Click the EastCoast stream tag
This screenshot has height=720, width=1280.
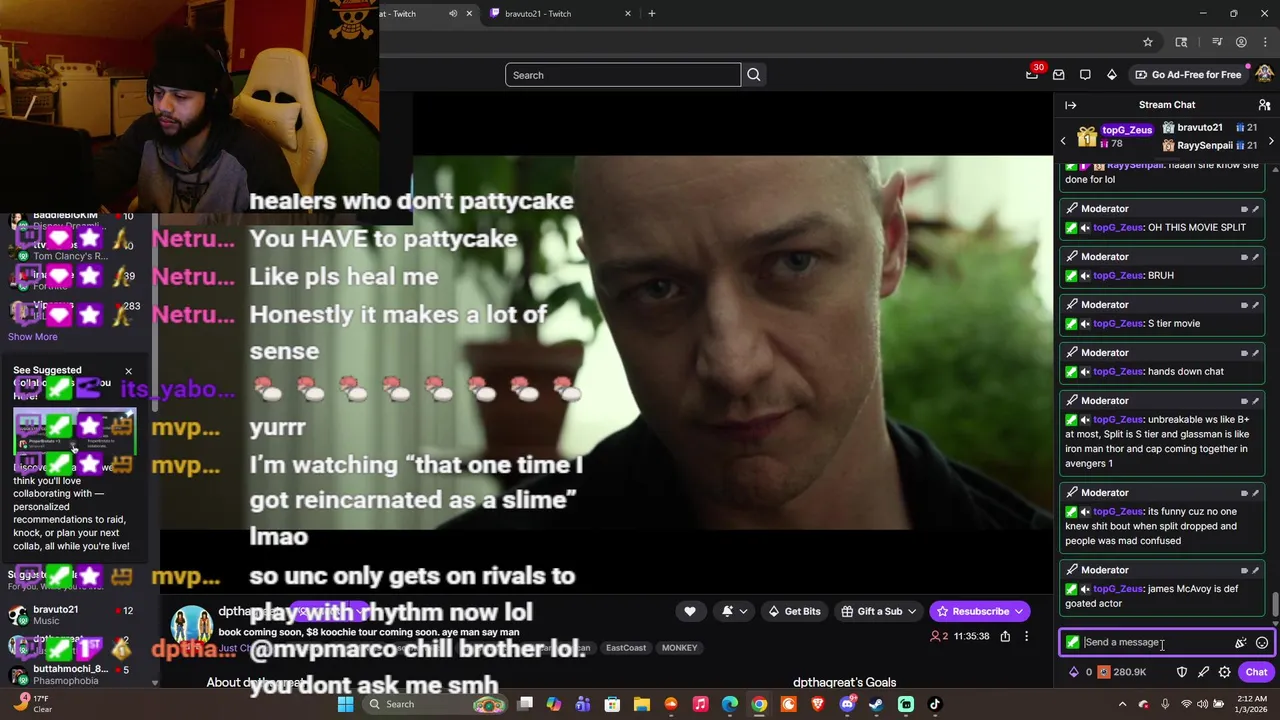626,648
